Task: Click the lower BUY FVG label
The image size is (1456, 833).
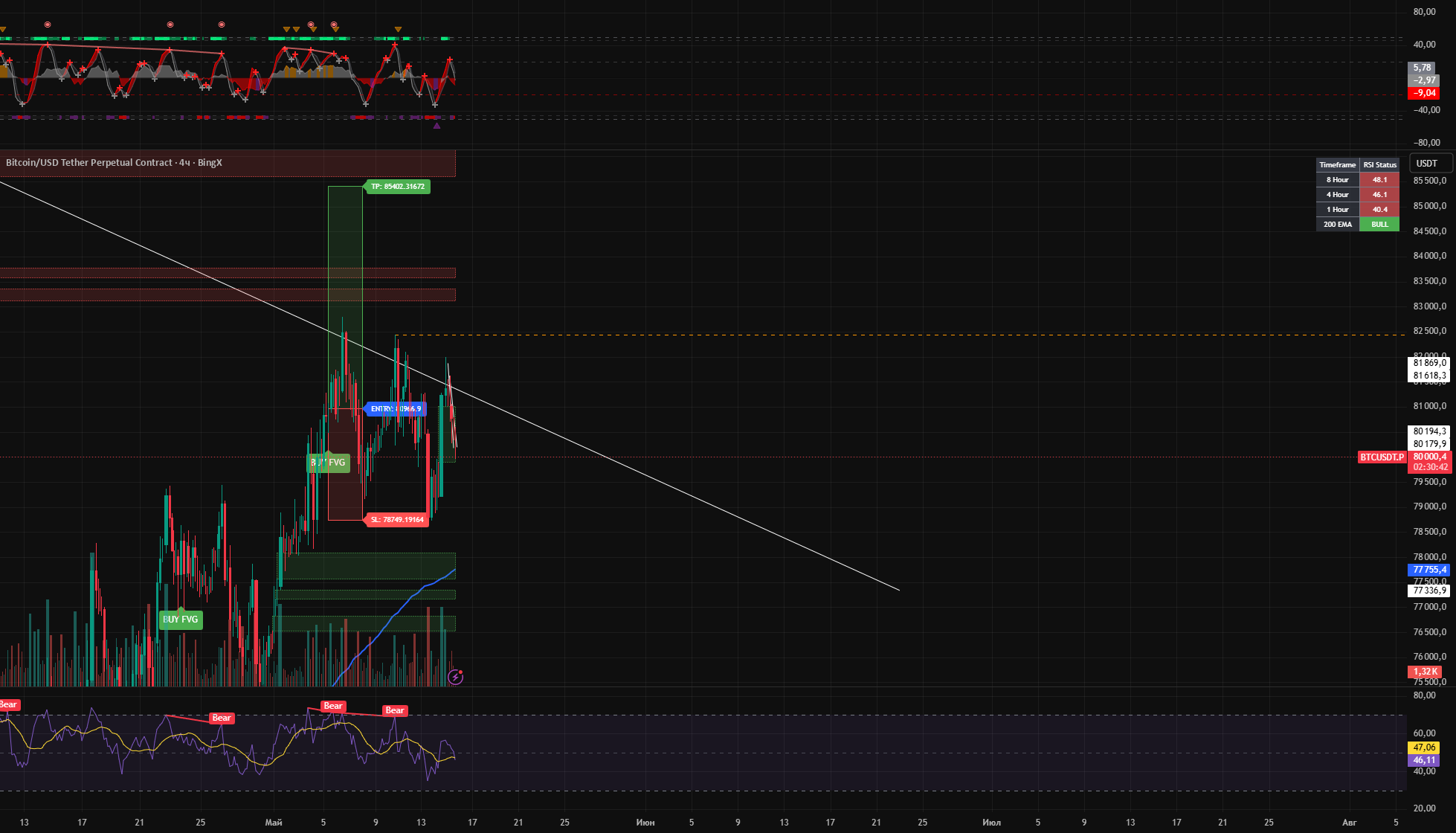Action: click(x=181, y=619)
